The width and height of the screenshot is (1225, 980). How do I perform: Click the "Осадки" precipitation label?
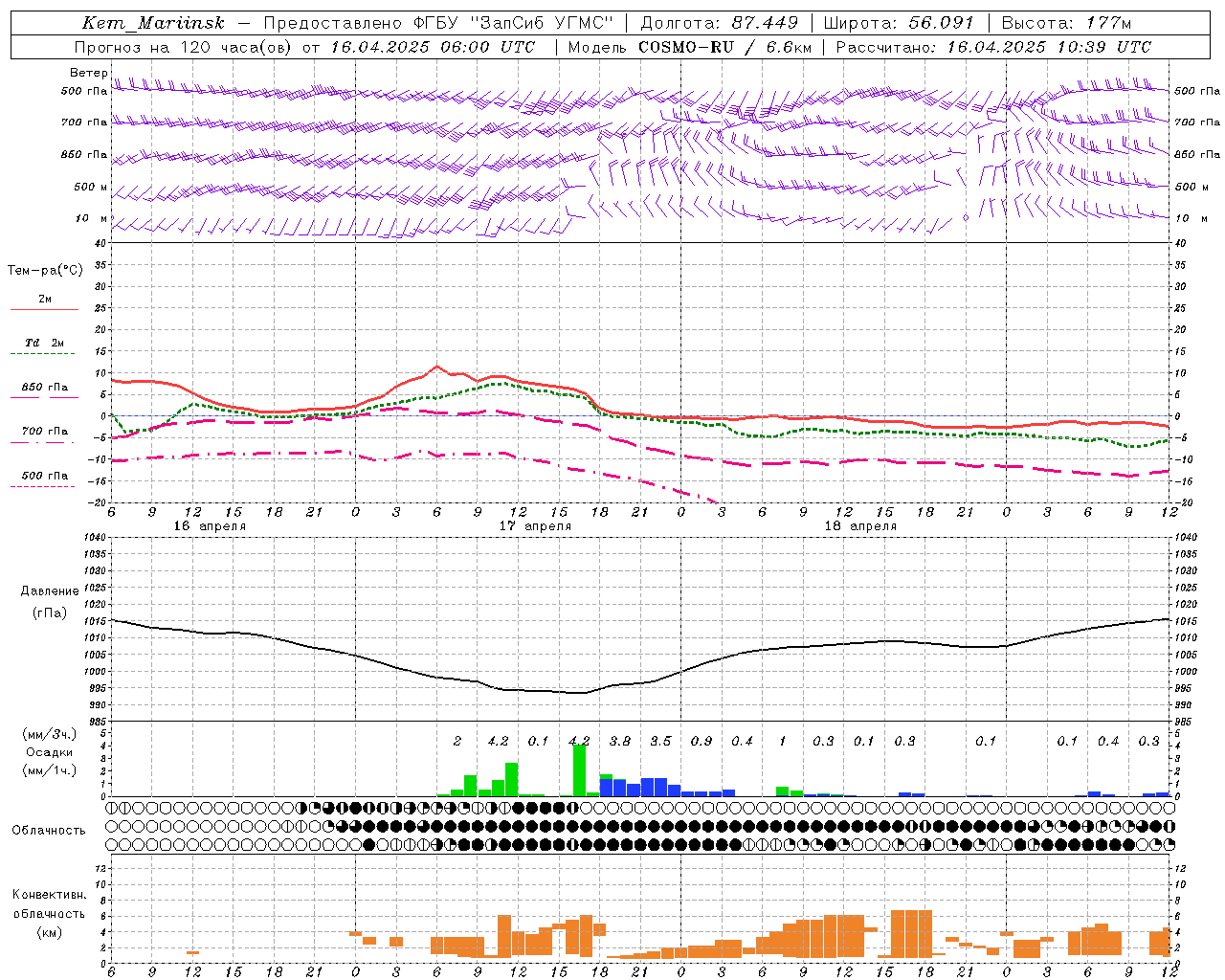[50, 752]
